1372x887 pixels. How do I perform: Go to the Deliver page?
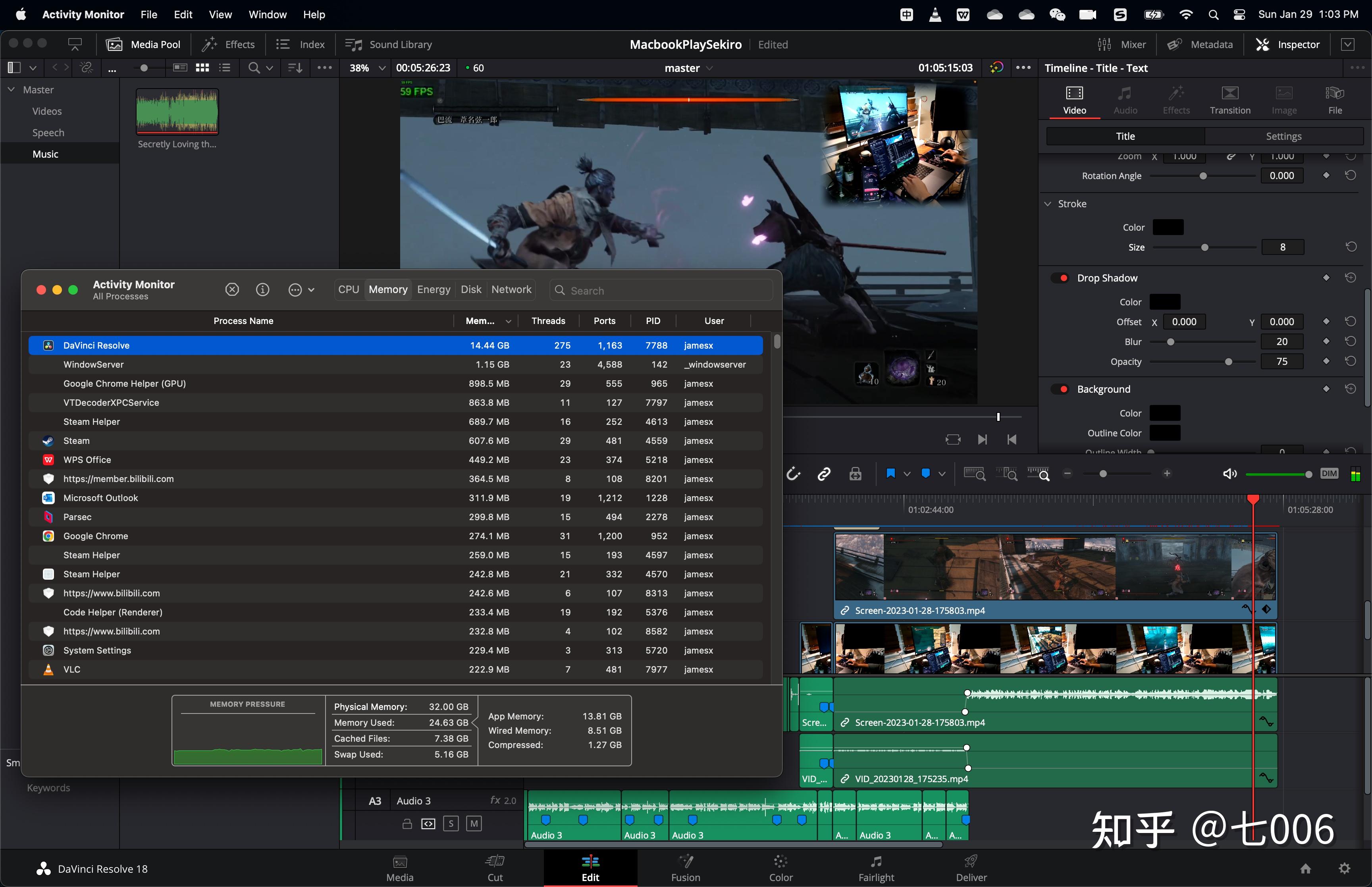click(971, 869)
